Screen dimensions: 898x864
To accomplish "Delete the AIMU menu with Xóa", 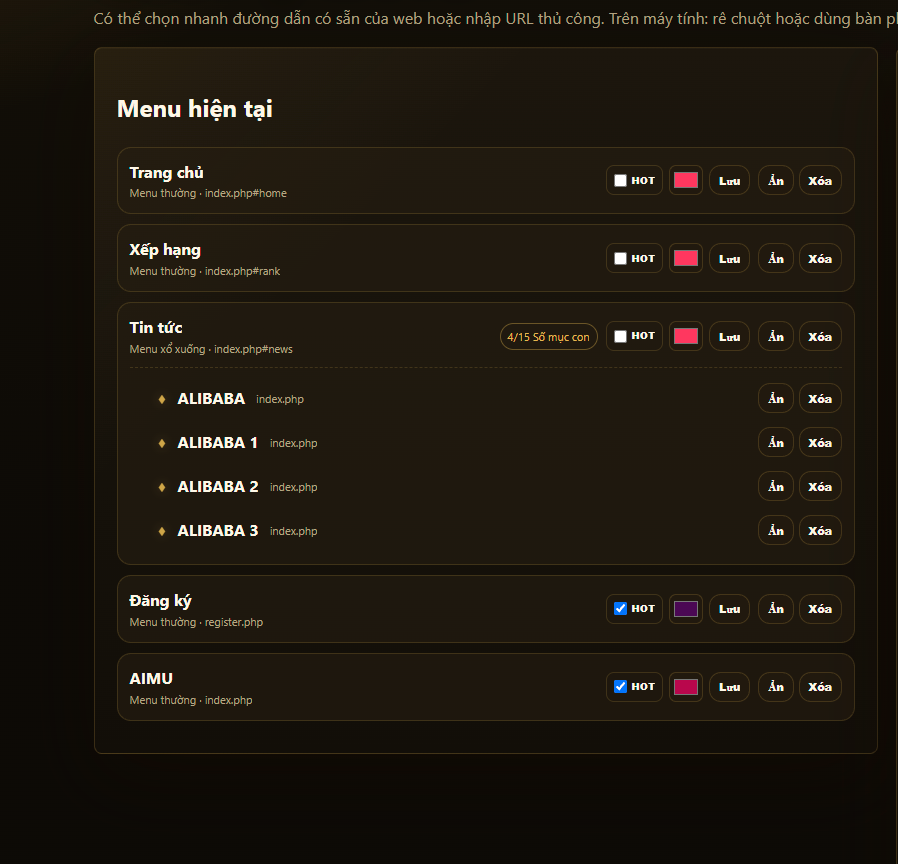I will [x=820, y=687].
